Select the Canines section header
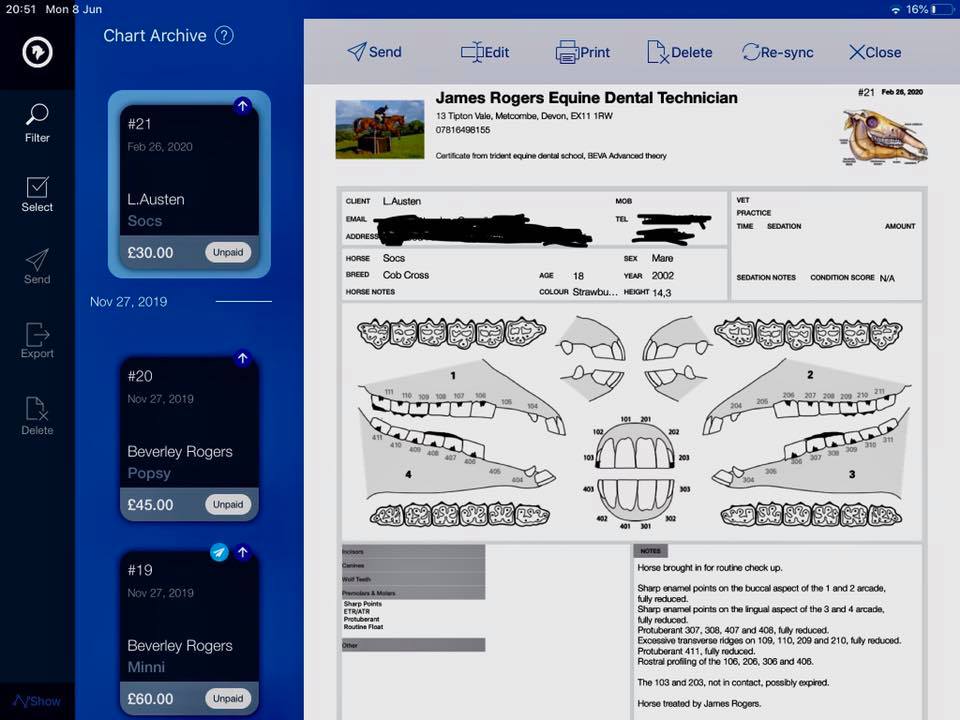Viewport: 960px width, 720px height. tap(413, 565)
